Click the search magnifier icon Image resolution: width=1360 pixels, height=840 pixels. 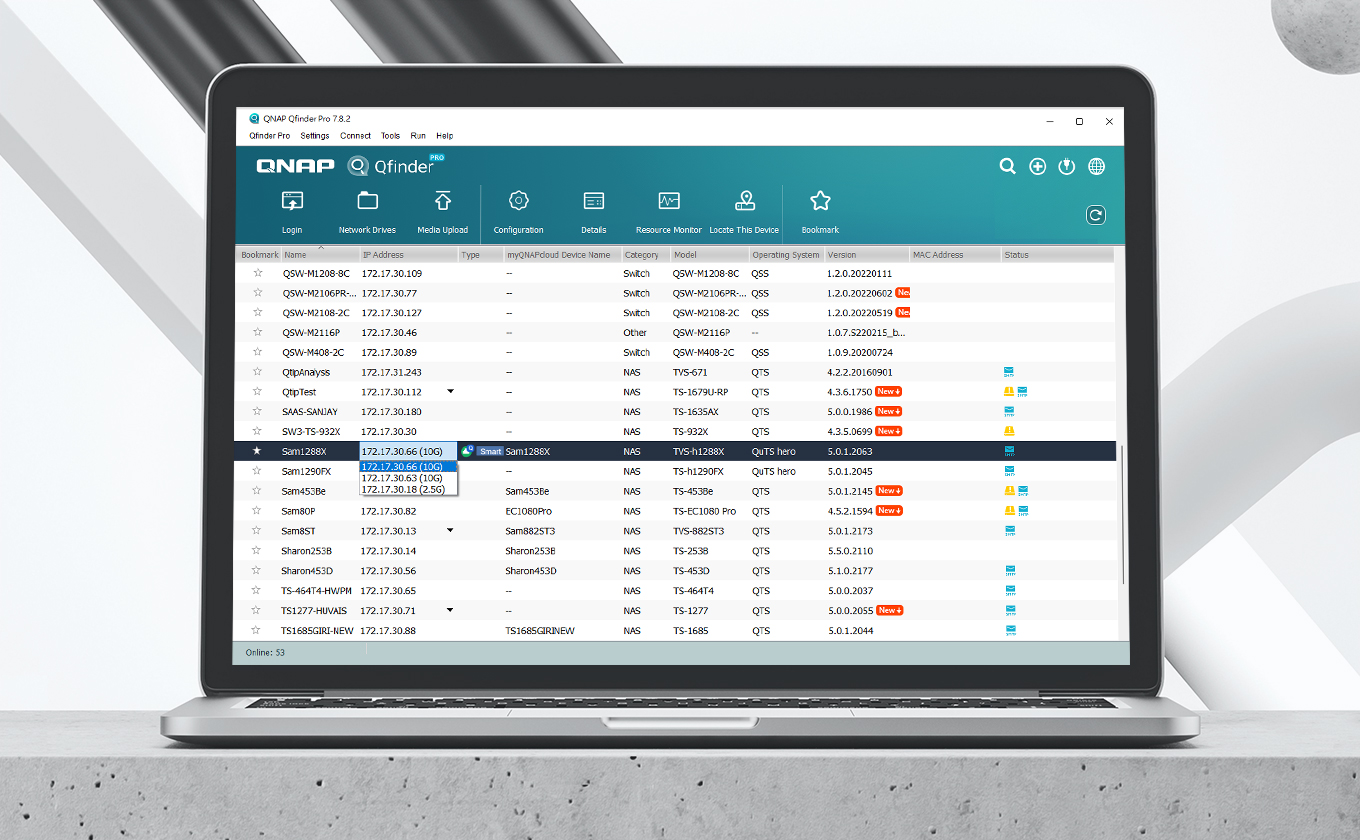[1008, 167]
